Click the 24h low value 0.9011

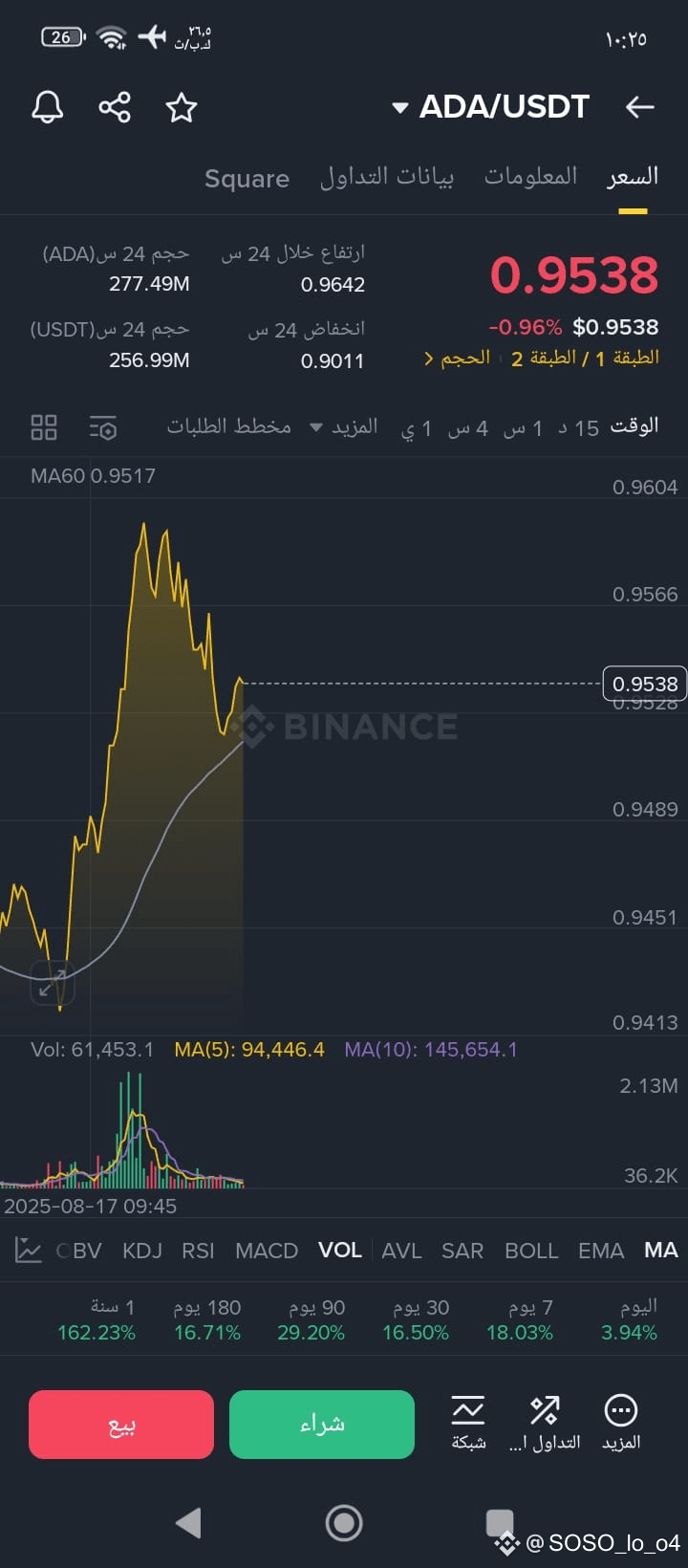pos(333,361)
